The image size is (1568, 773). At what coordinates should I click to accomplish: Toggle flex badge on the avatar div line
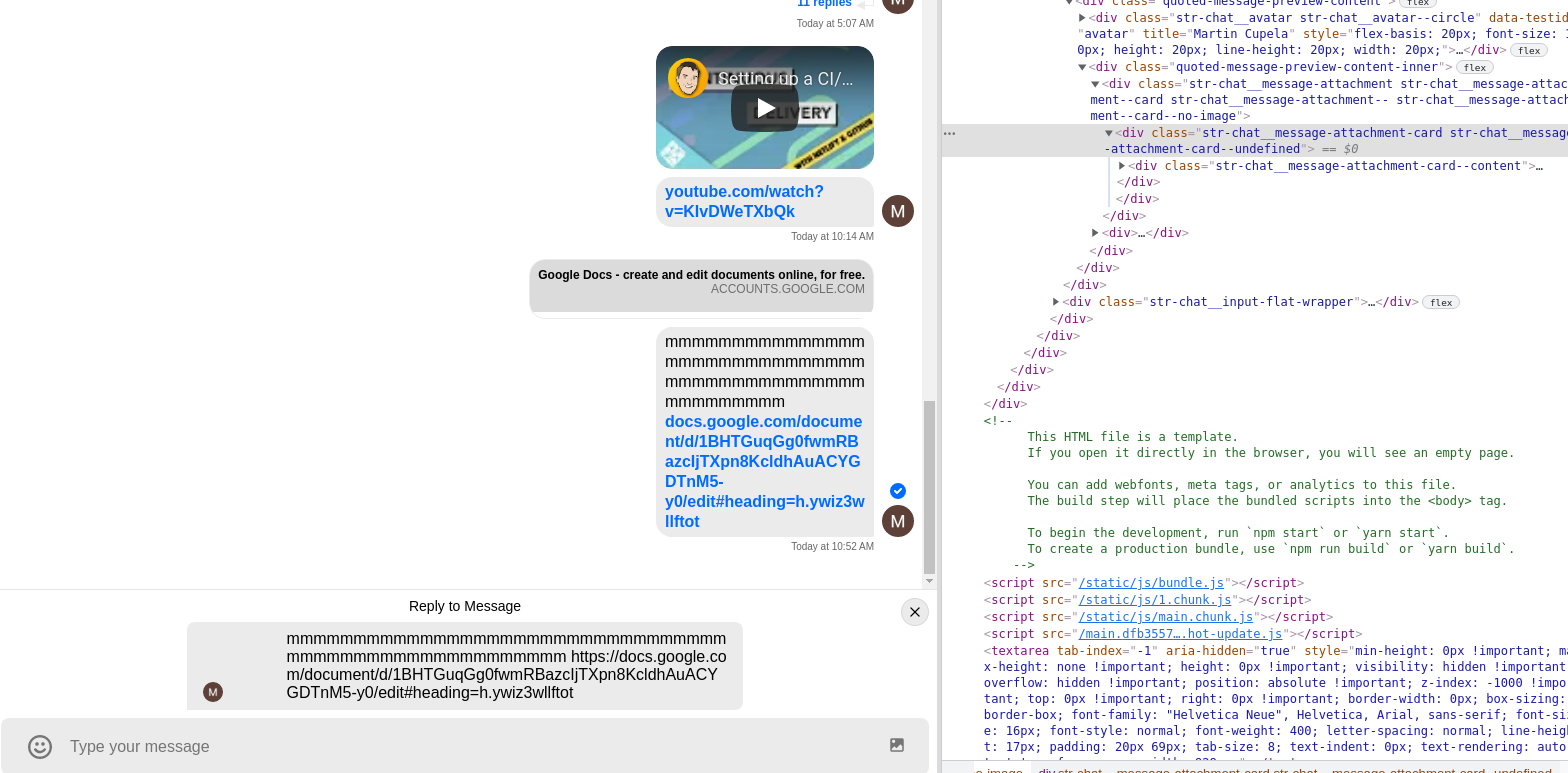(x=1528, y=50)
